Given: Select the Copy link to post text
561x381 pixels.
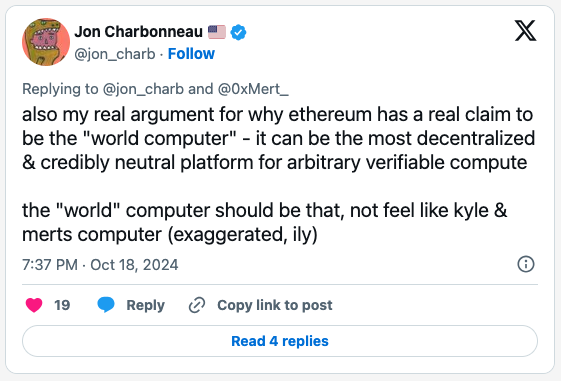Looking at the screenshot, I should (x=275, y=305).
